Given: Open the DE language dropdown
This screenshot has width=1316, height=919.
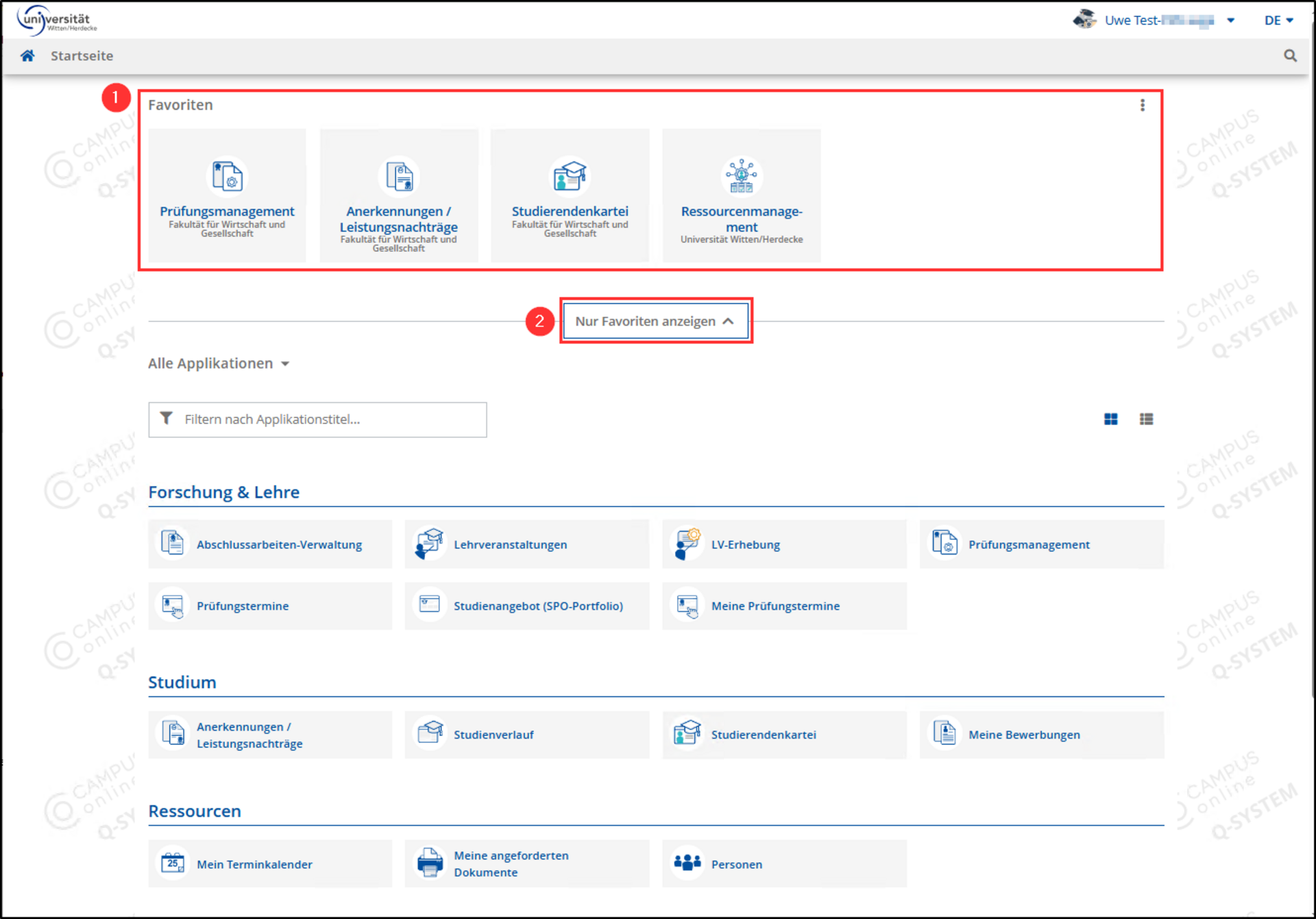Looking at the screenshot, I should pos(1278,21).
